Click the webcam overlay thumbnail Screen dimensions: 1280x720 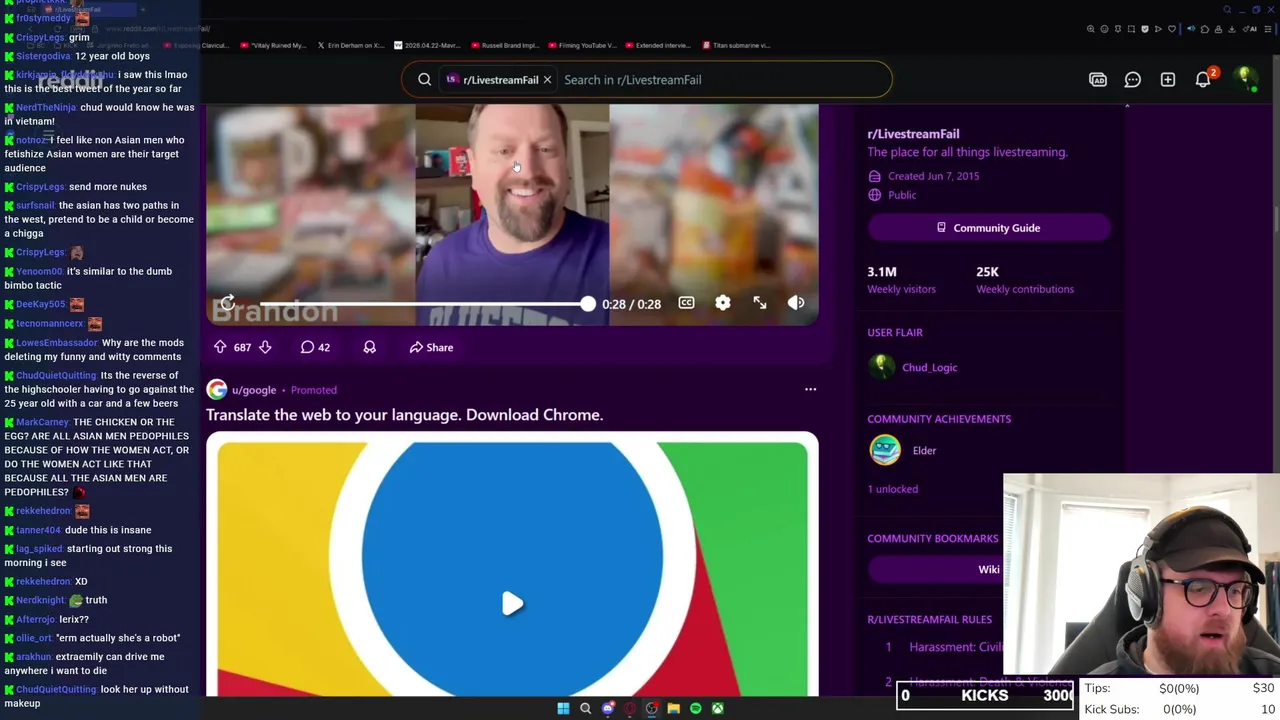coord(1141,575)
